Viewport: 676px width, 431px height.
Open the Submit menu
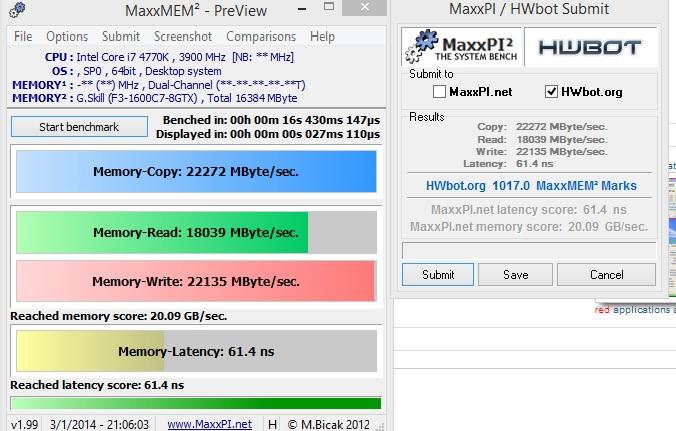[121, 37]
